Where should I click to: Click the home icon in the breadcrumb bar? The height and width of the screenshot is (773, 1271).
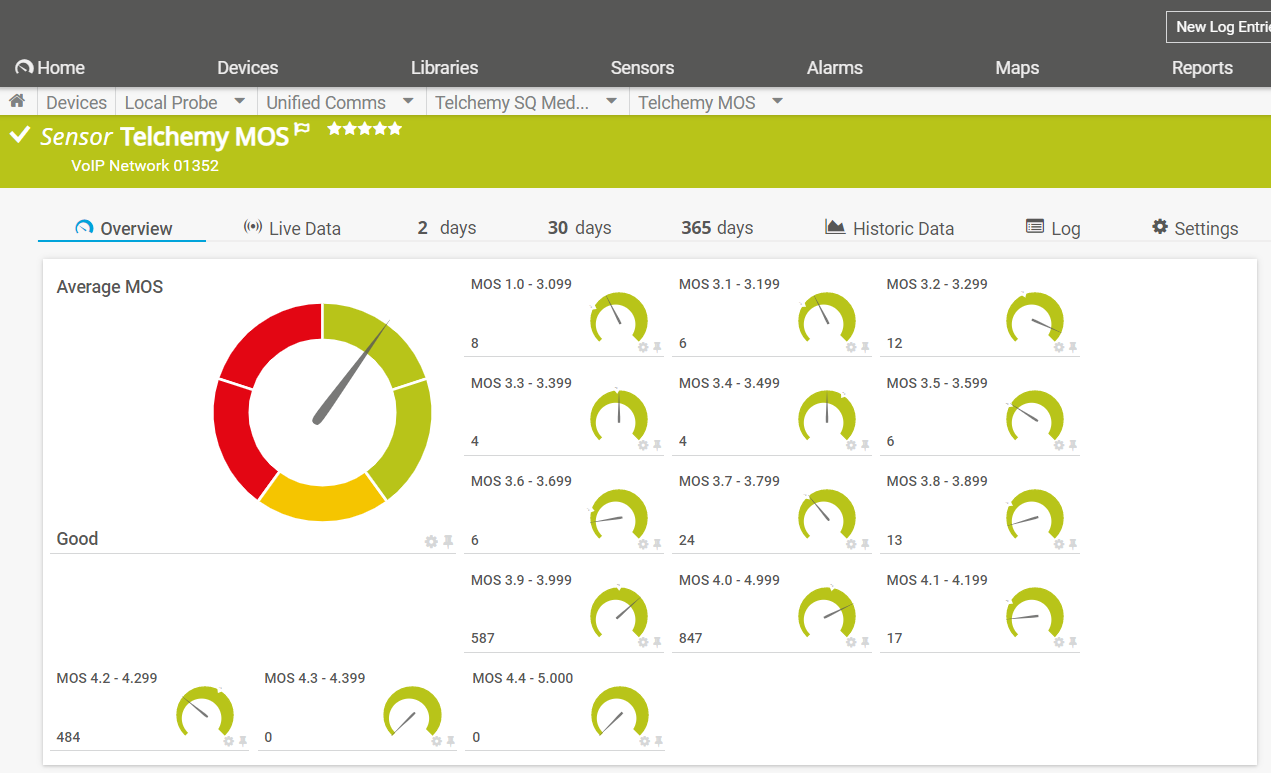[x=17, y=101]
